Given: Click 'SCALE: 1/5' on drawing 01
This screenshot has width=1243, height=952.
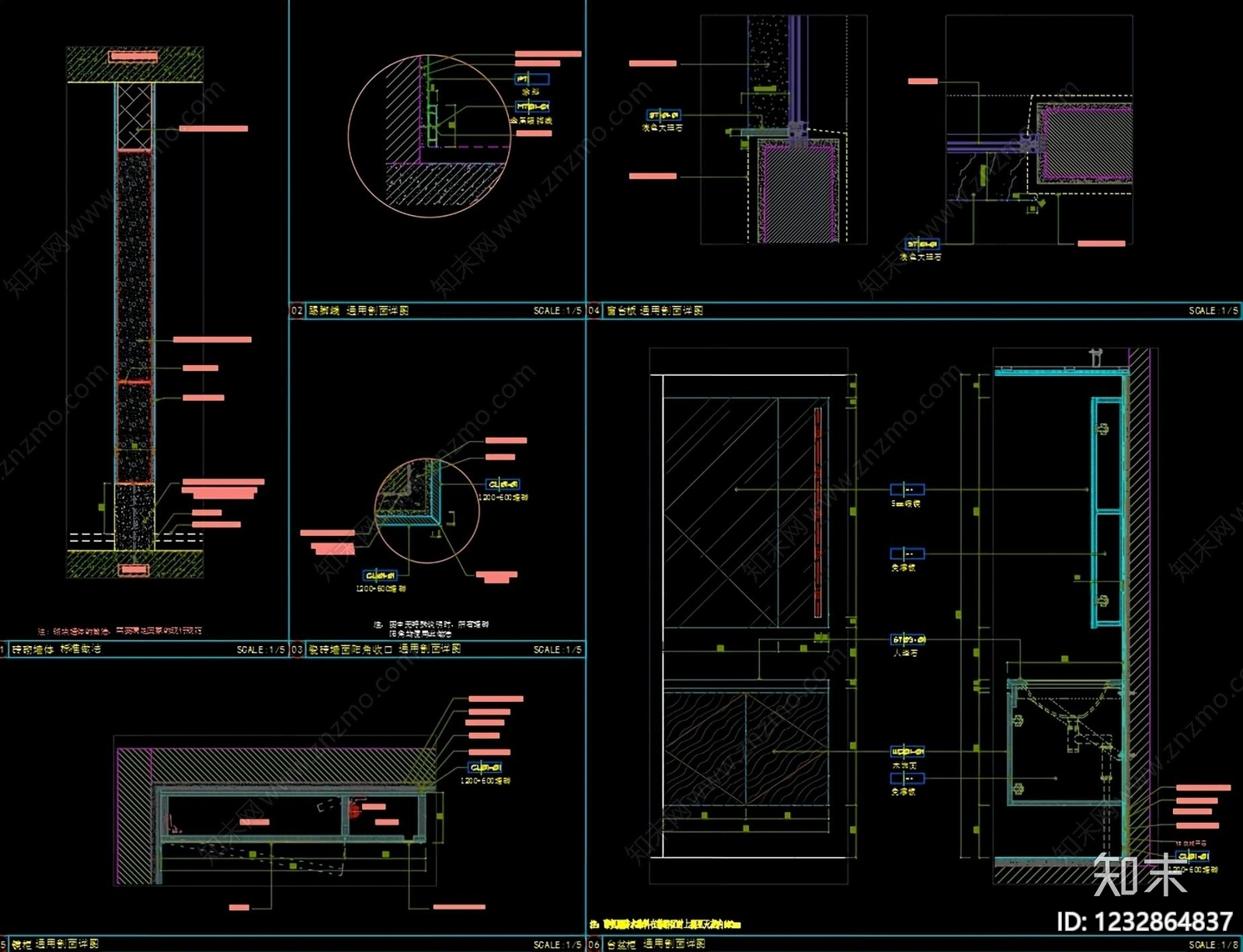Looking at the screenshot, I should point(261,649).
